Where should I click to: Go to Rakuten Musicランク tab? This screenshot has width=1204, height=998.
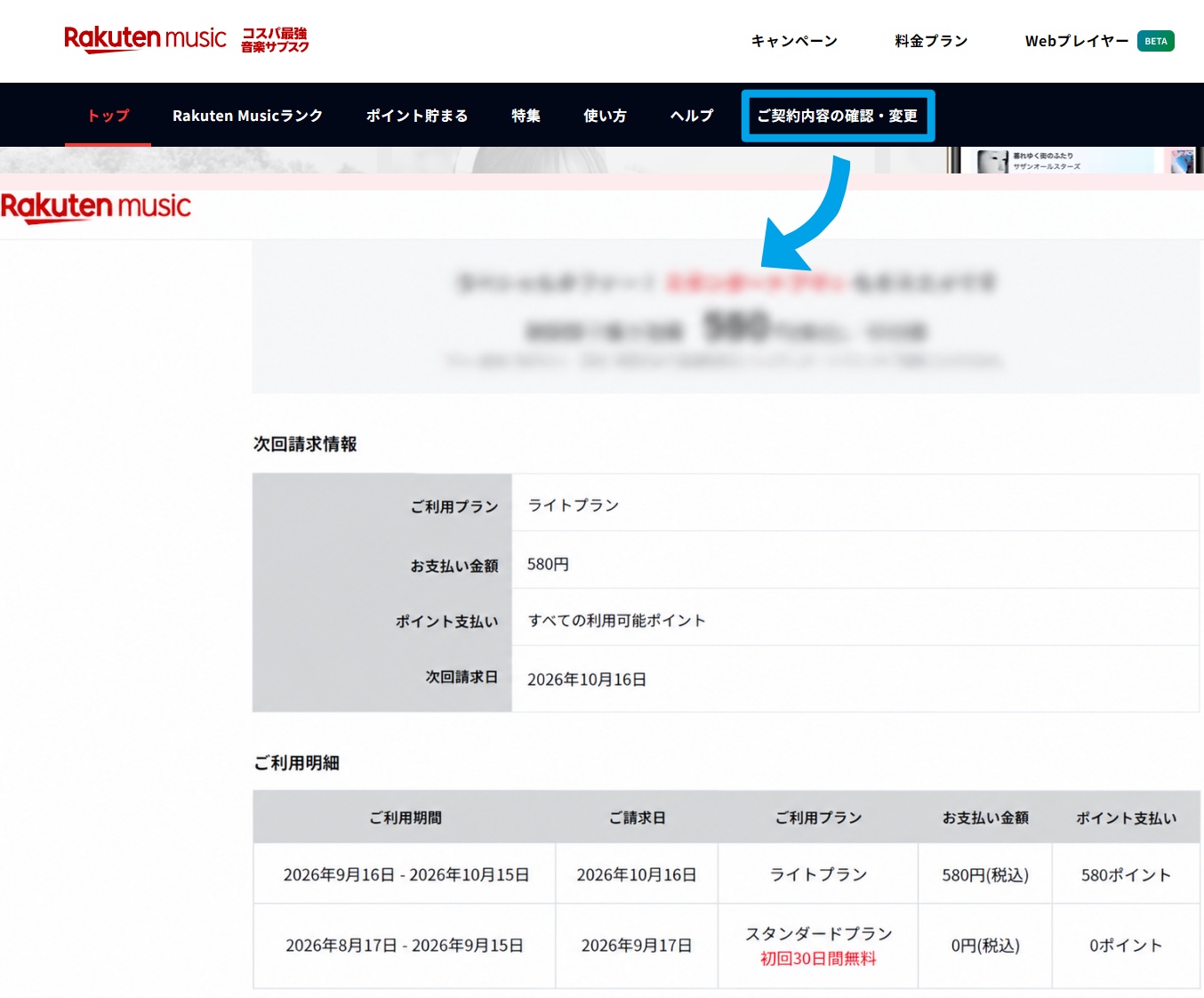(x=247, y=116)
